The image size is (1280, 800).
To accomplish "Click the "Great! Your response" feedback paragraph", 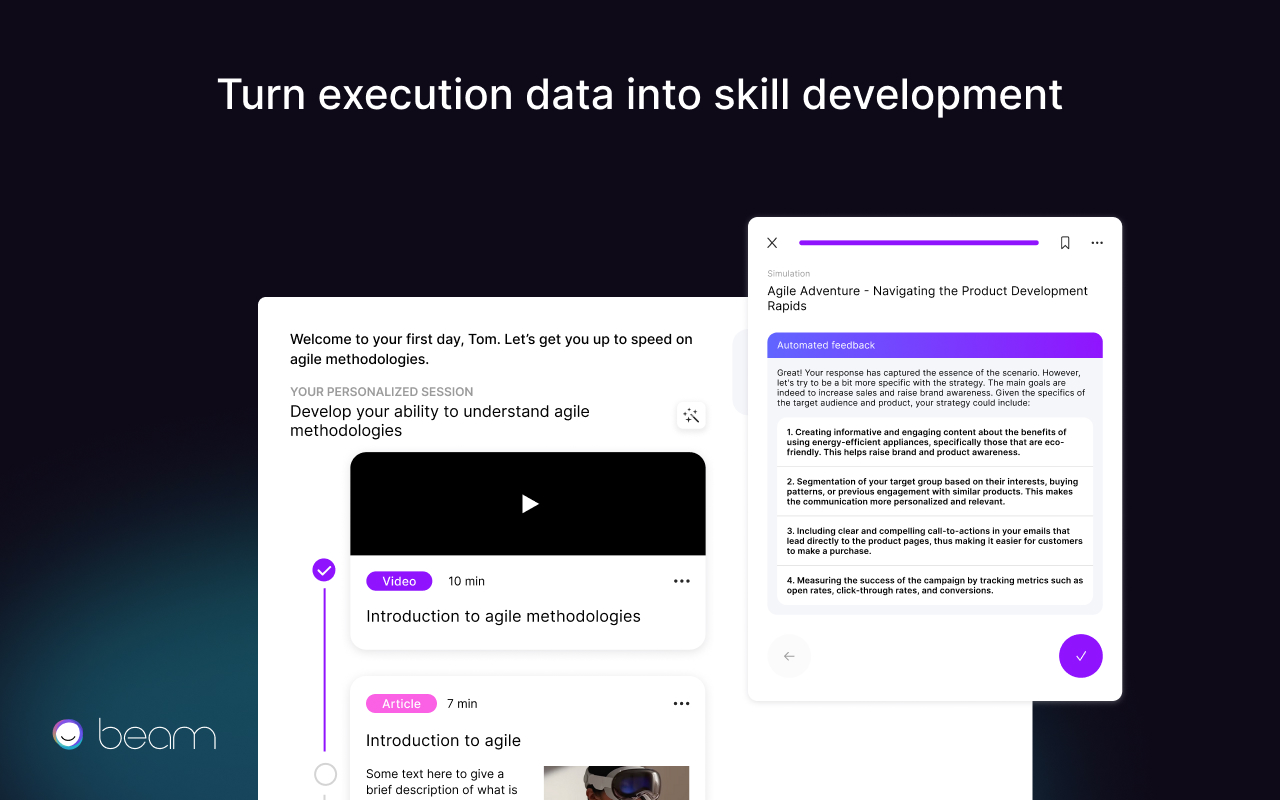I will point(931,388).
